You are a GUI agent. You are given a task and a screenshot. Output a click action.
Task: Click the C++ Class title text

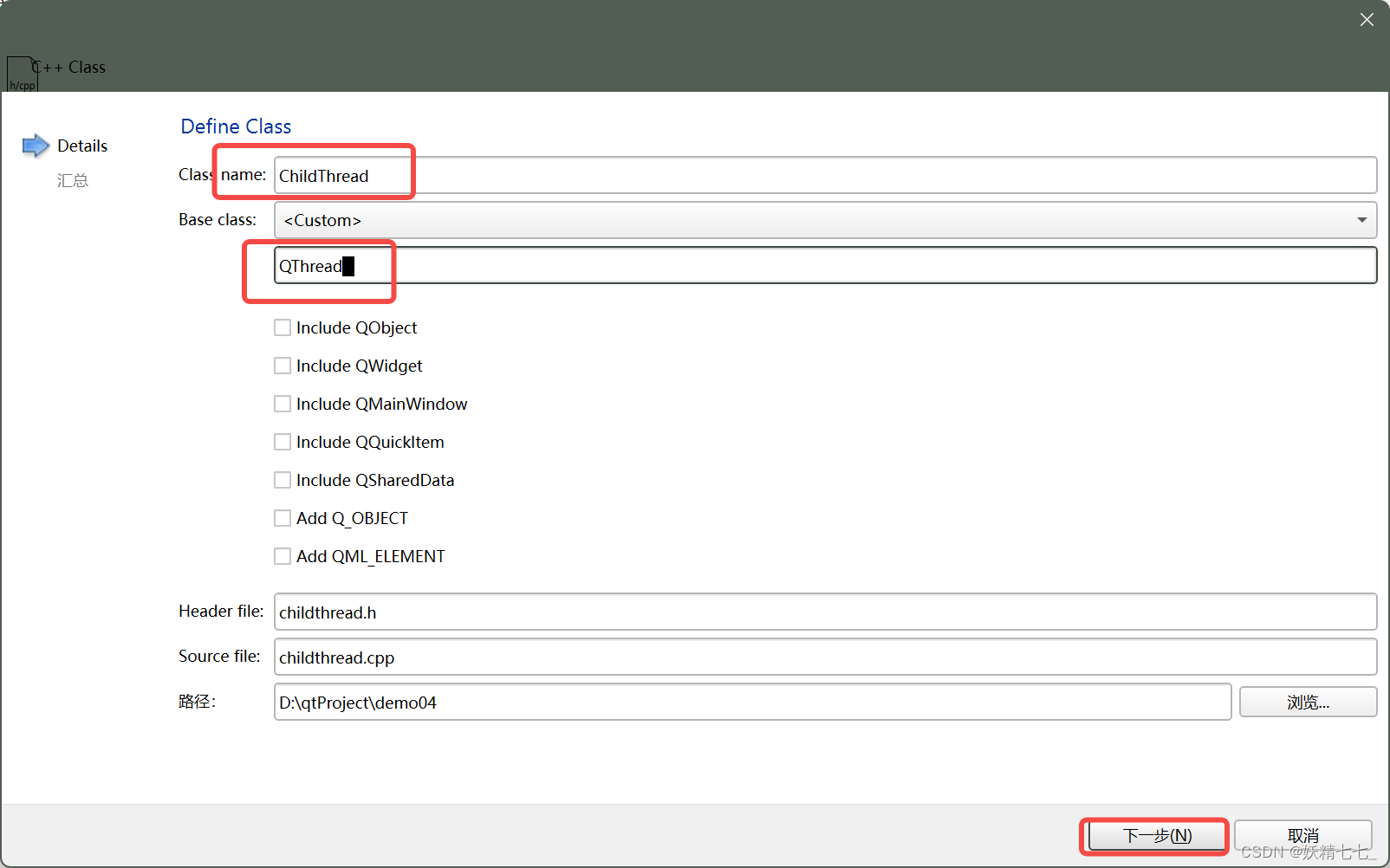pos(69,67)
